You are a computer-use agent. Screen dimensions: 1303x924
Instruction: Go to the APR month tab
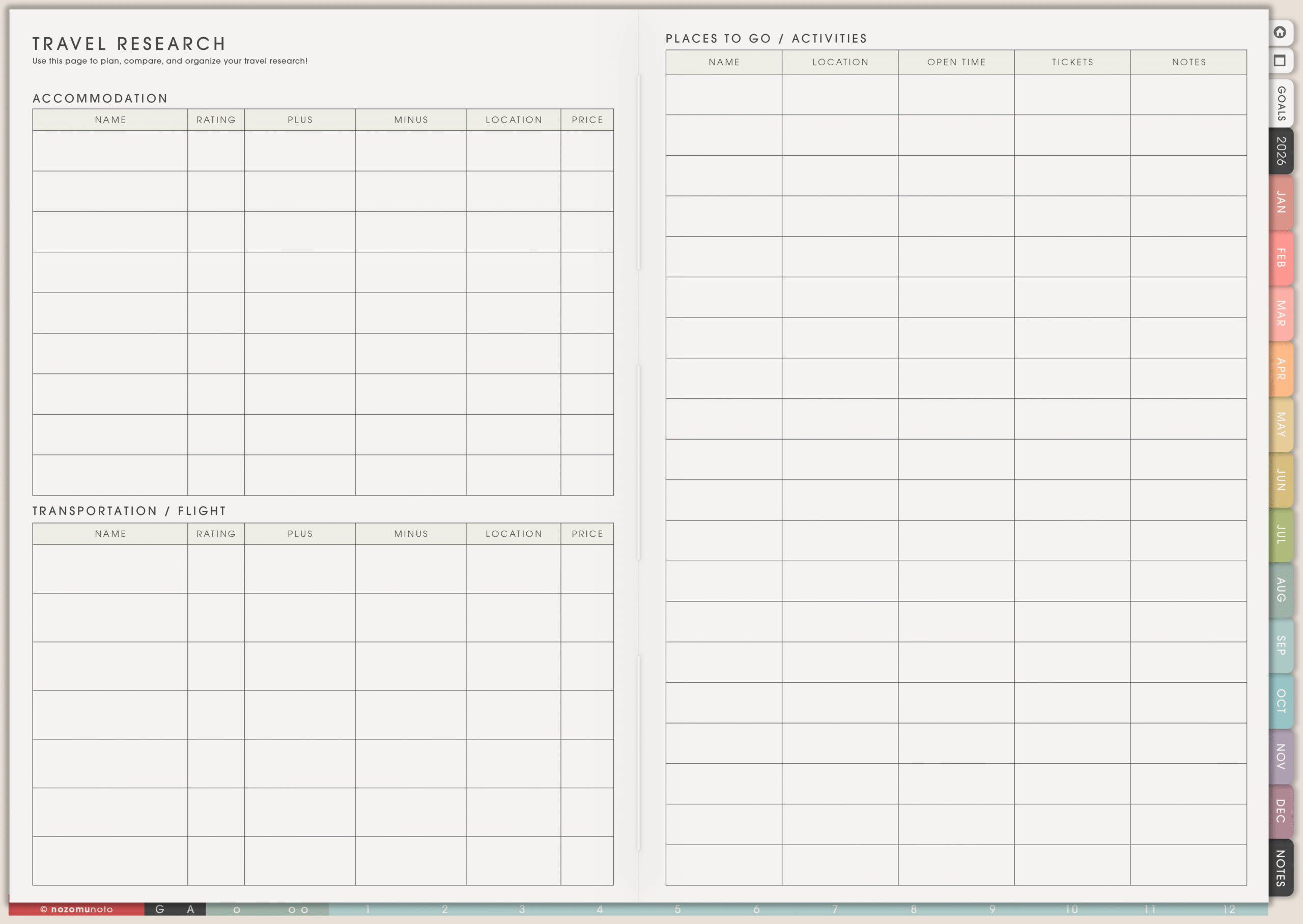[1281, 369]
